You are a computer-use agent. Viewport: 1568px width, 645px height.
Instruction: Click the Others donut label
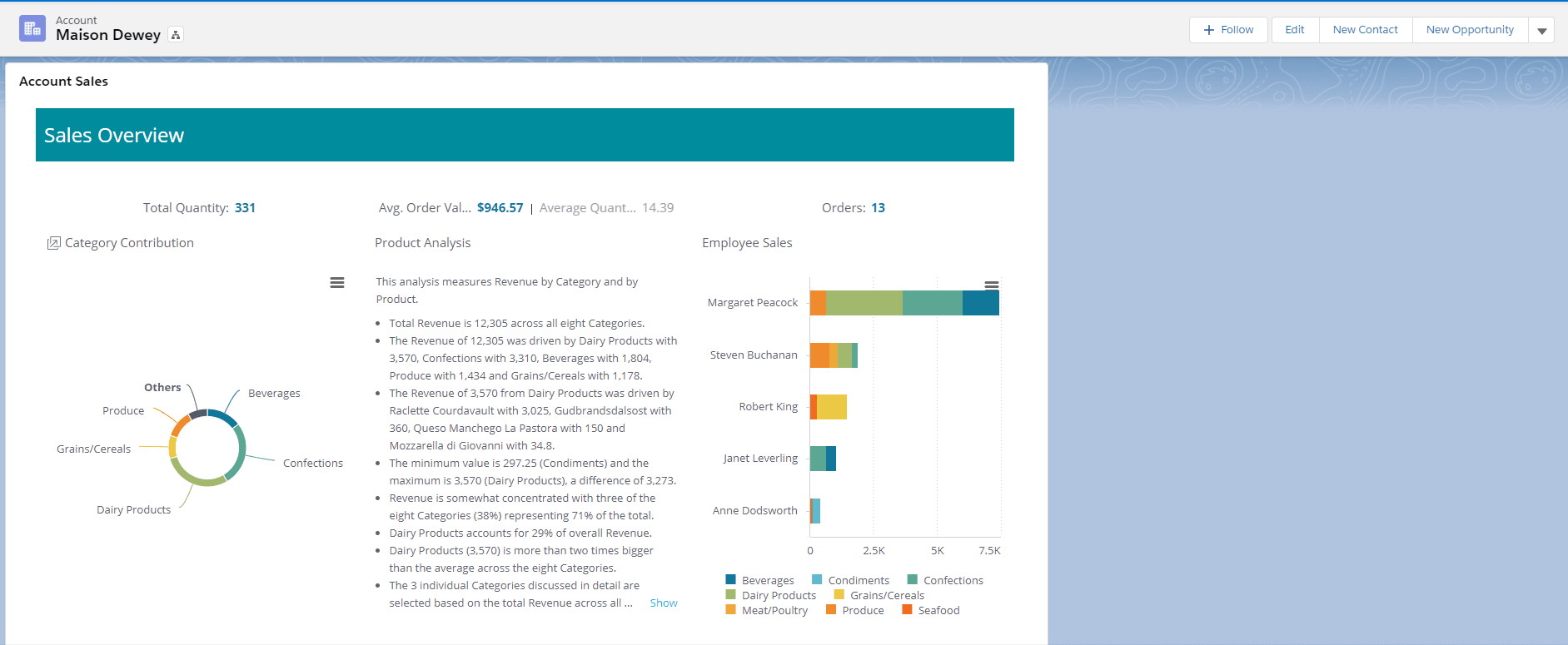pos(162,388)
